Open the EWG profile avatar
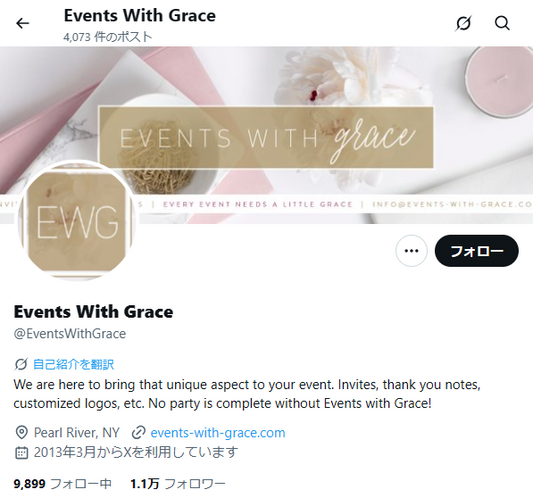 (77, 220)
